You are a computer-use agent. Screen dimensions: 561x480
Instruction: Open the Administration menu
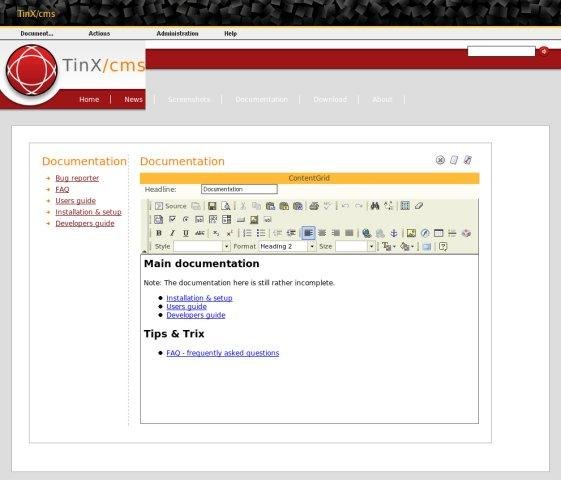click(177, 34)
